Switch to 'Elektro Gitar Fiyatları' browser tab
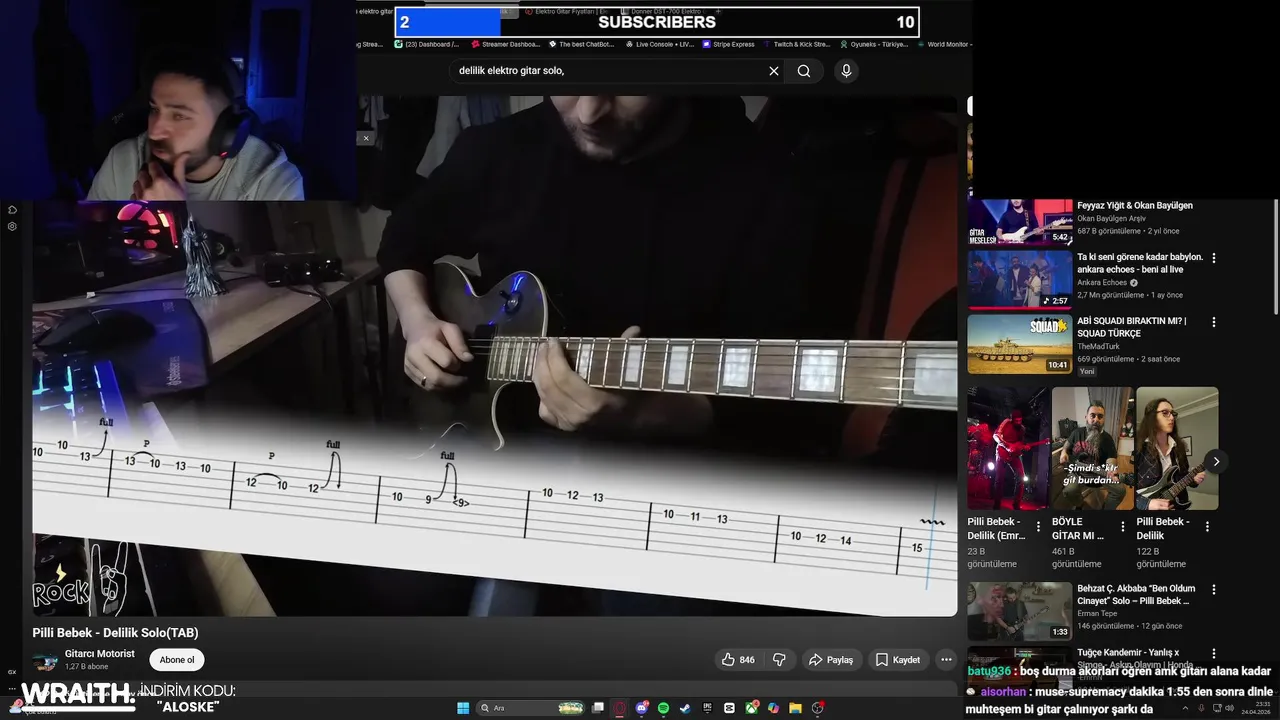This screenshot has width=1280, height=720. pyautogui.click(x=567, y=11)
